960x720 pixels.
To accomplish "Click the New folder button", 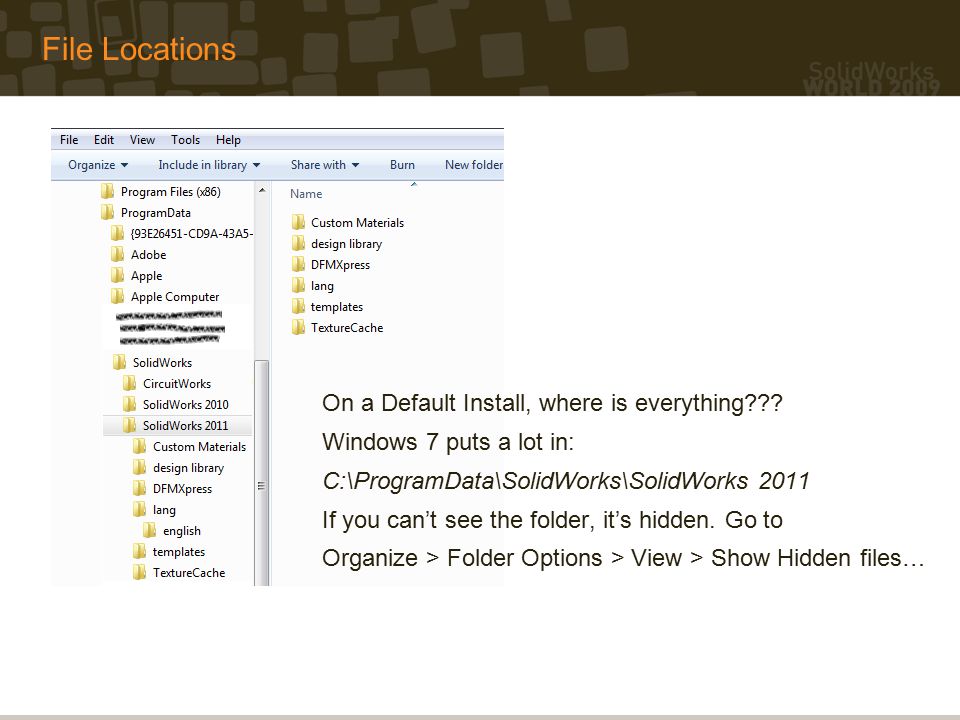I will click(x=474, y=165).
